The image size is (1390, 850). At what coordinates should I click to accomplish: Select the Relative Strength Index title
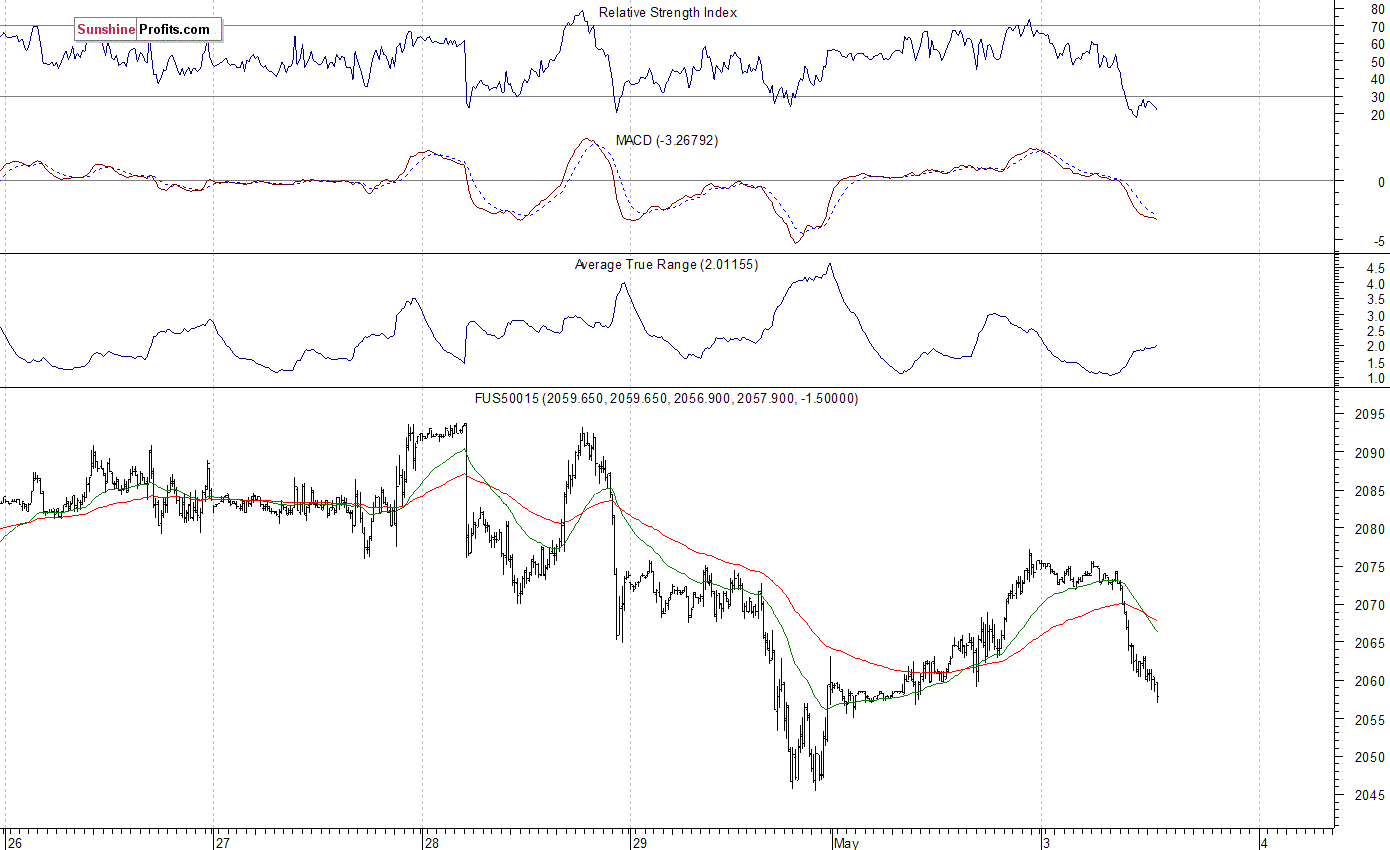(667, 13)
